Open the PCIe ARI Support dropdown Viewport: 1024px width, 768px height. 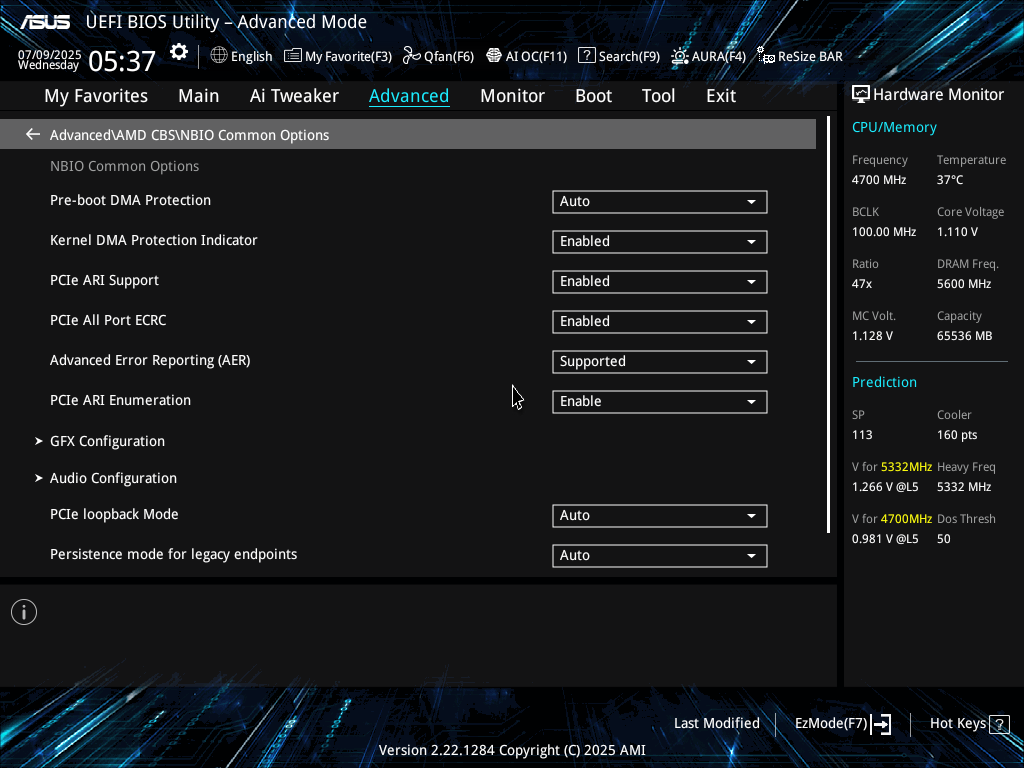(x=659, y=282)
